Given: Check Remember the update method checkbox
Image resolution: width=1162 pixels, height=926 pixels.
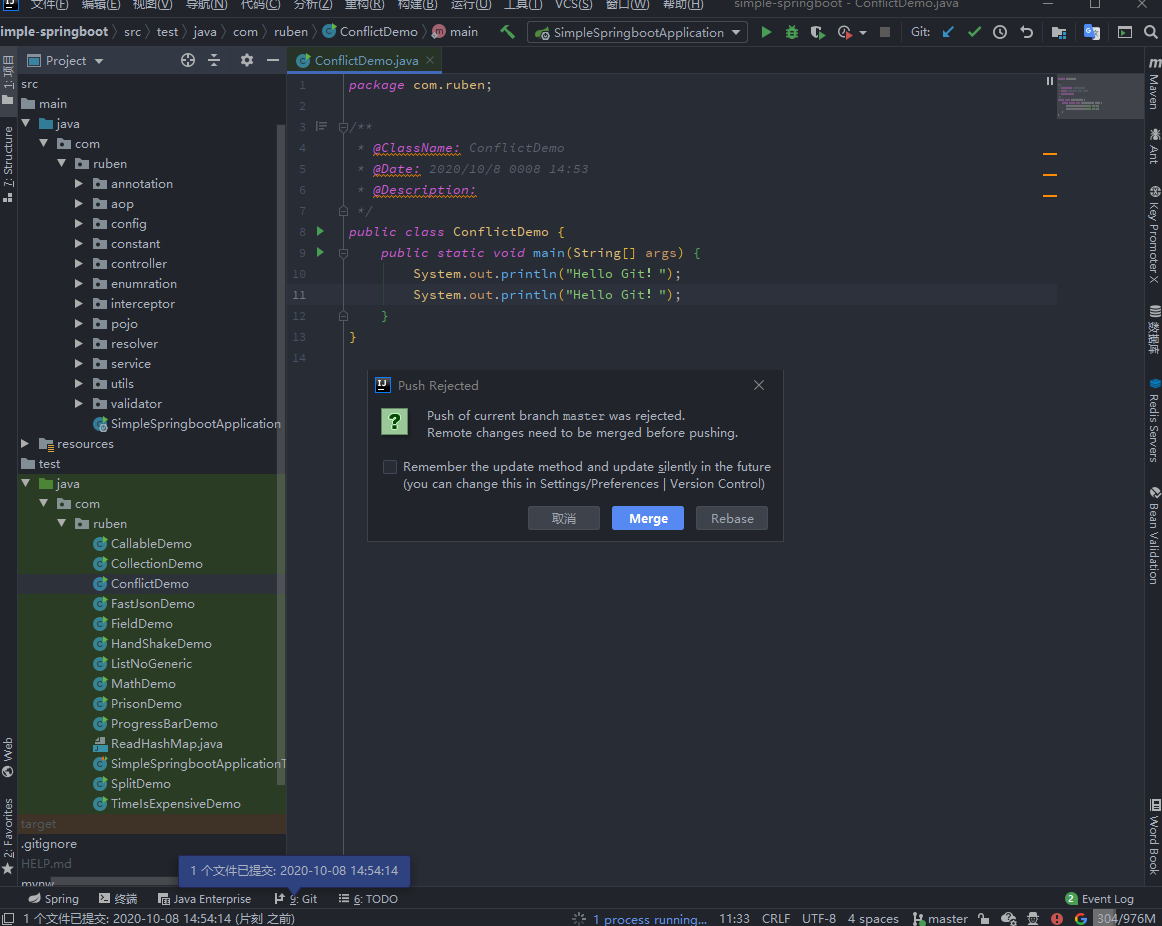Looking at the screenshot, I should point(390,467).
